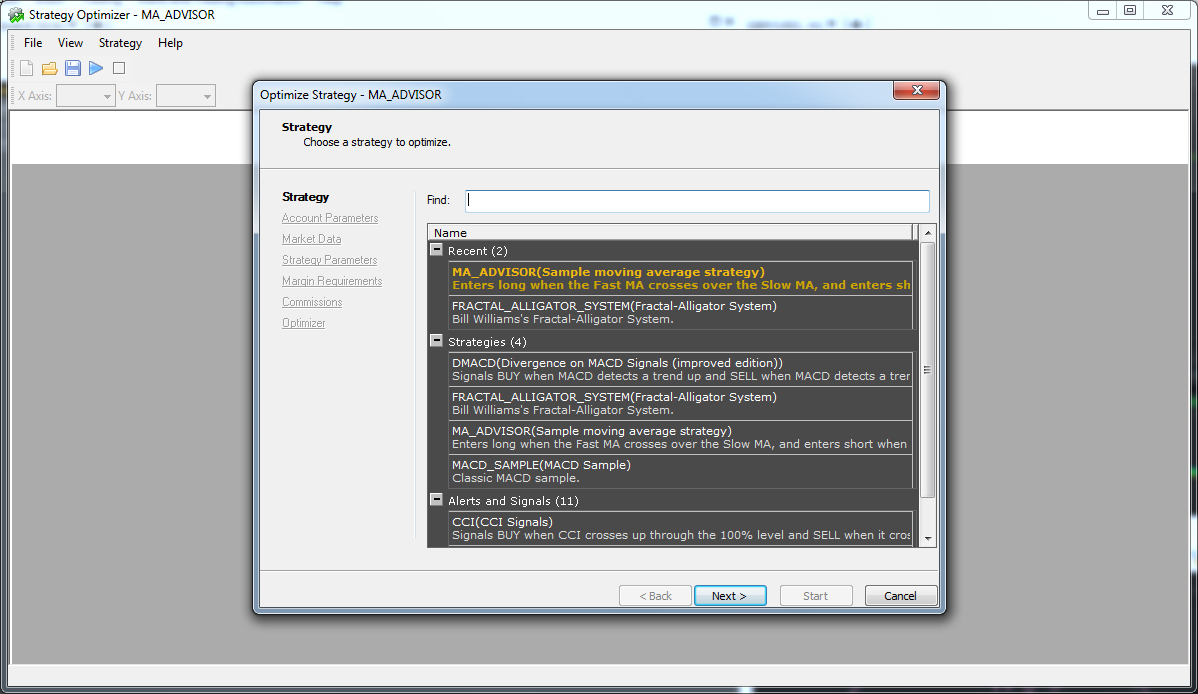
Task: Click the Strategy Optimizer app icon in title bar
Action: click(16, 15)
